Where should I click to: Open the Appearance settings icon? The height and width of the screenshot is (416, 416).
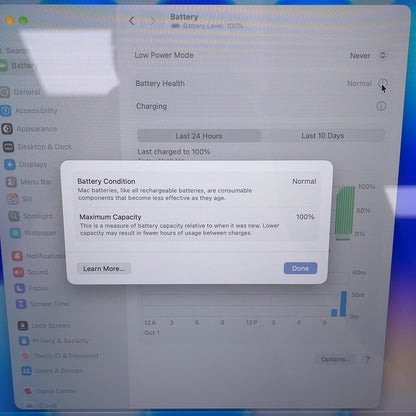[7, 129]
